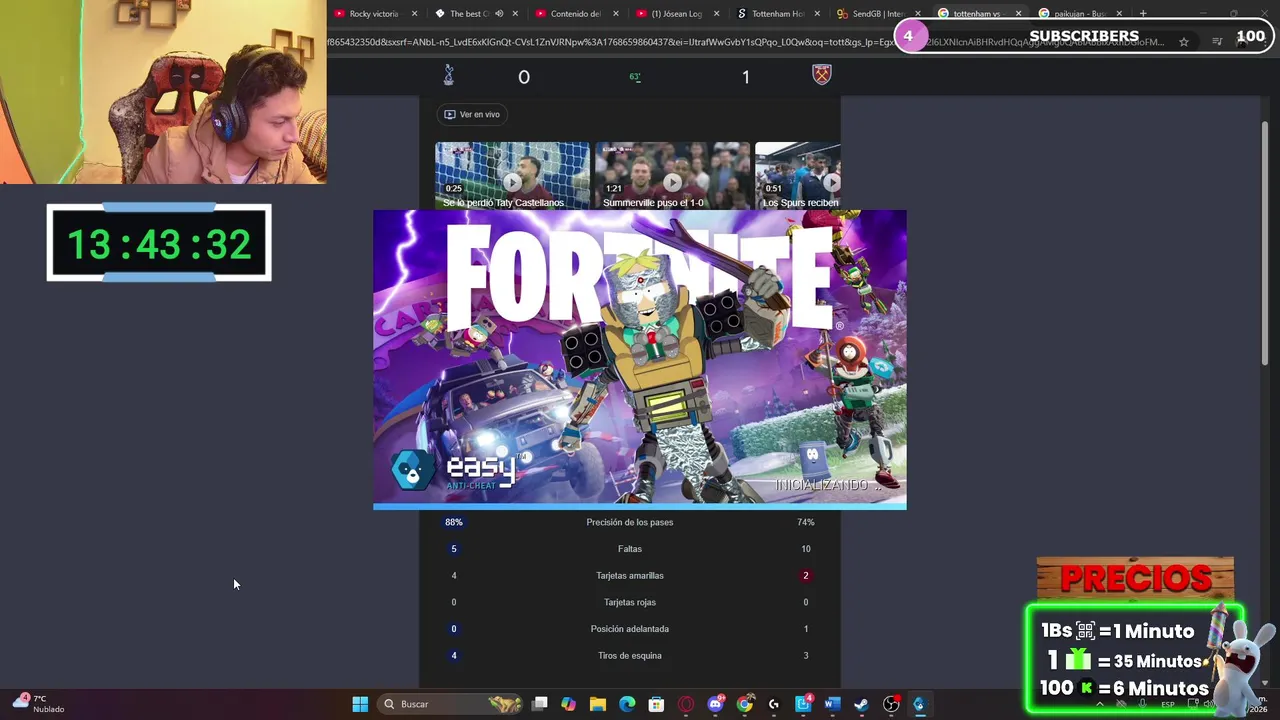Screen dimensions: 1280x720
Task: Open Steam from the taskbar
Action: [861, 704]
